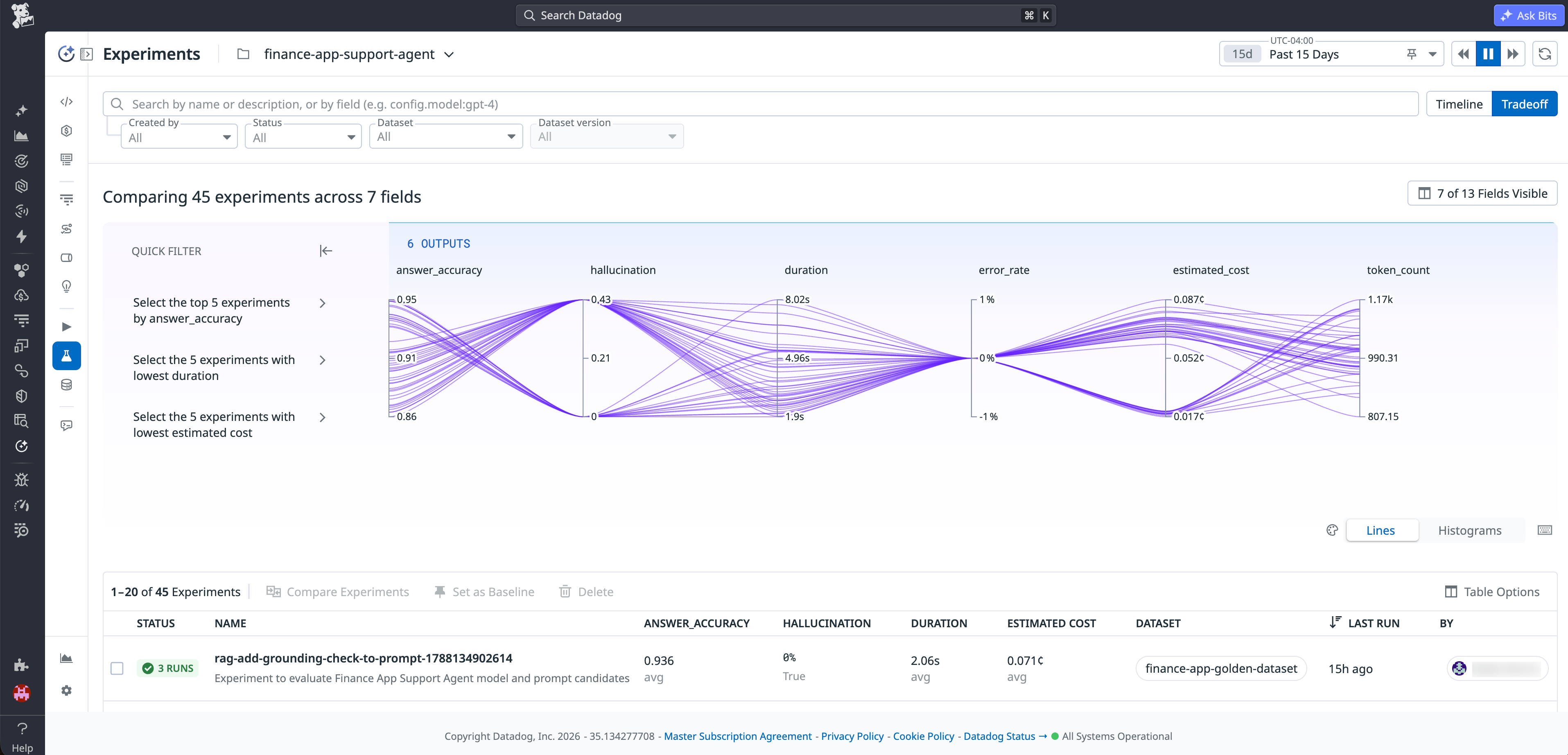Open the play triangle Playground icon
The image size is (1568, 755).
67,327
